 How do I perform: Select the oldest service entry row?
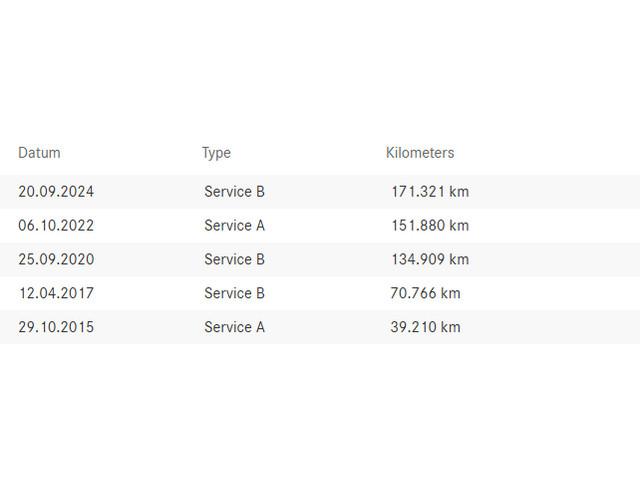[320, 327]
